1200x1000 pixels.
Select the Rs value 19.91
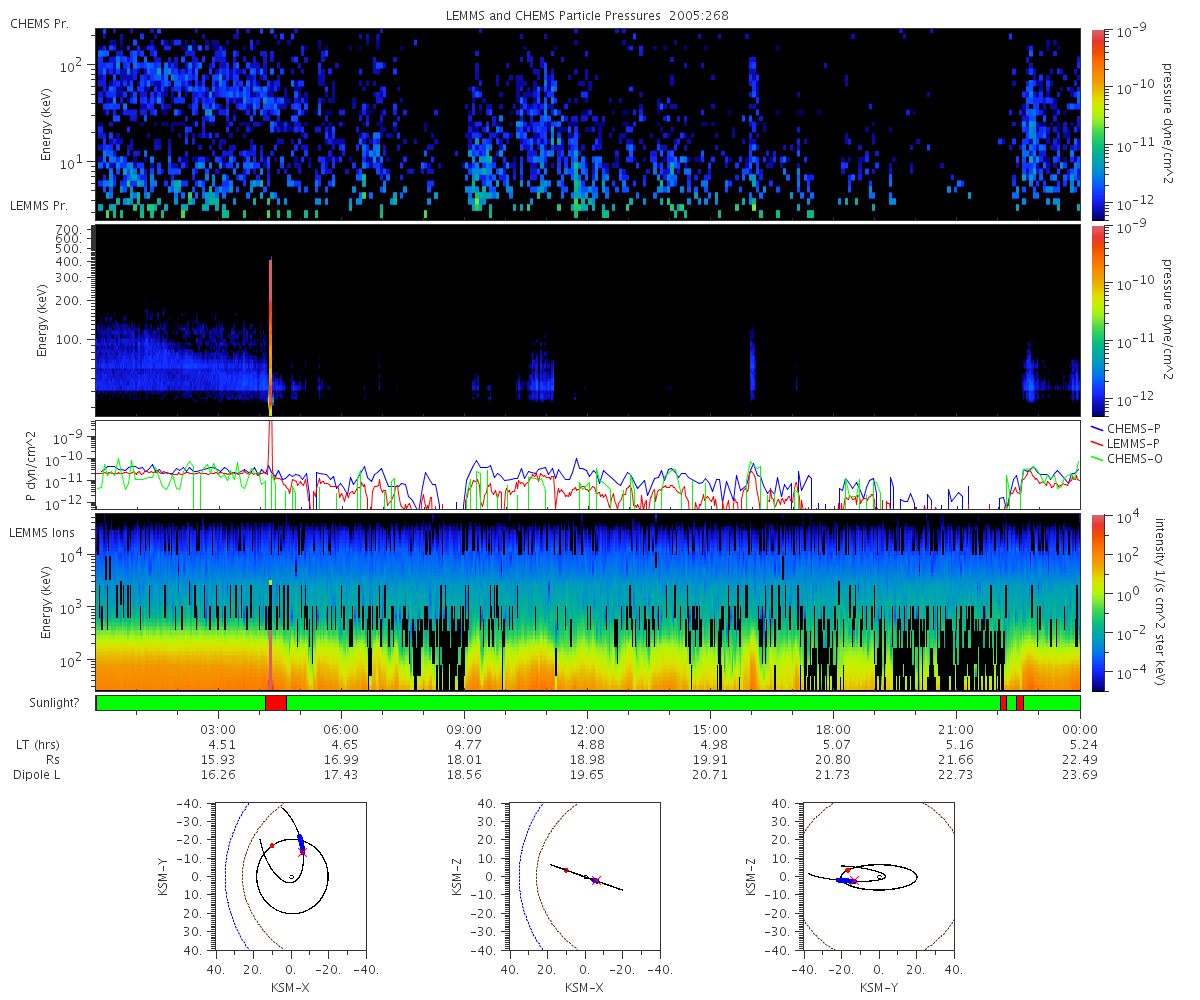pyautogui.click(x=710, y=760)
